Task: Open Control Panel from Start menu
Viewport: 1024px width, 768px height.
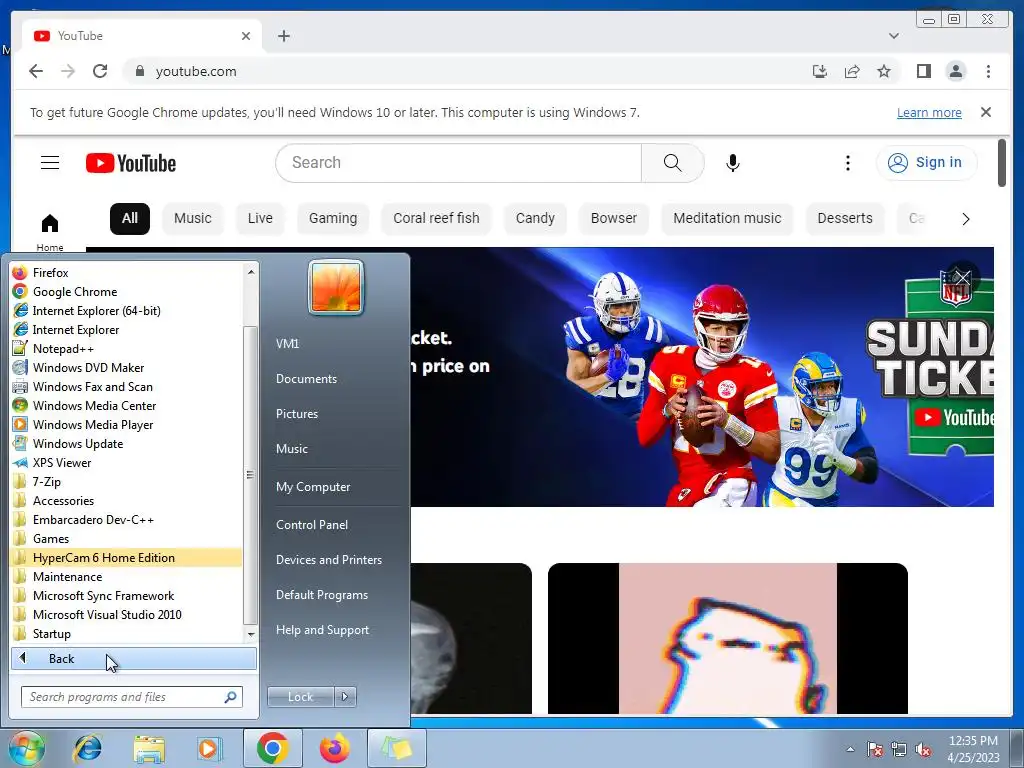Action: coord(312,524)
